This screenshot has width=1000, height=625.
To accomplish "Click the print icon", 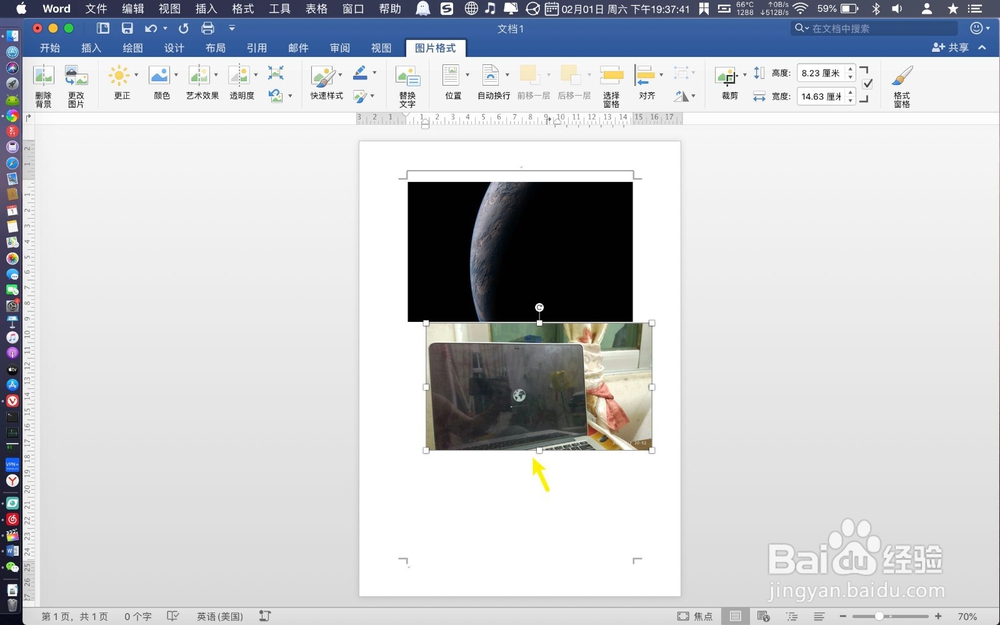I will 207,28.
